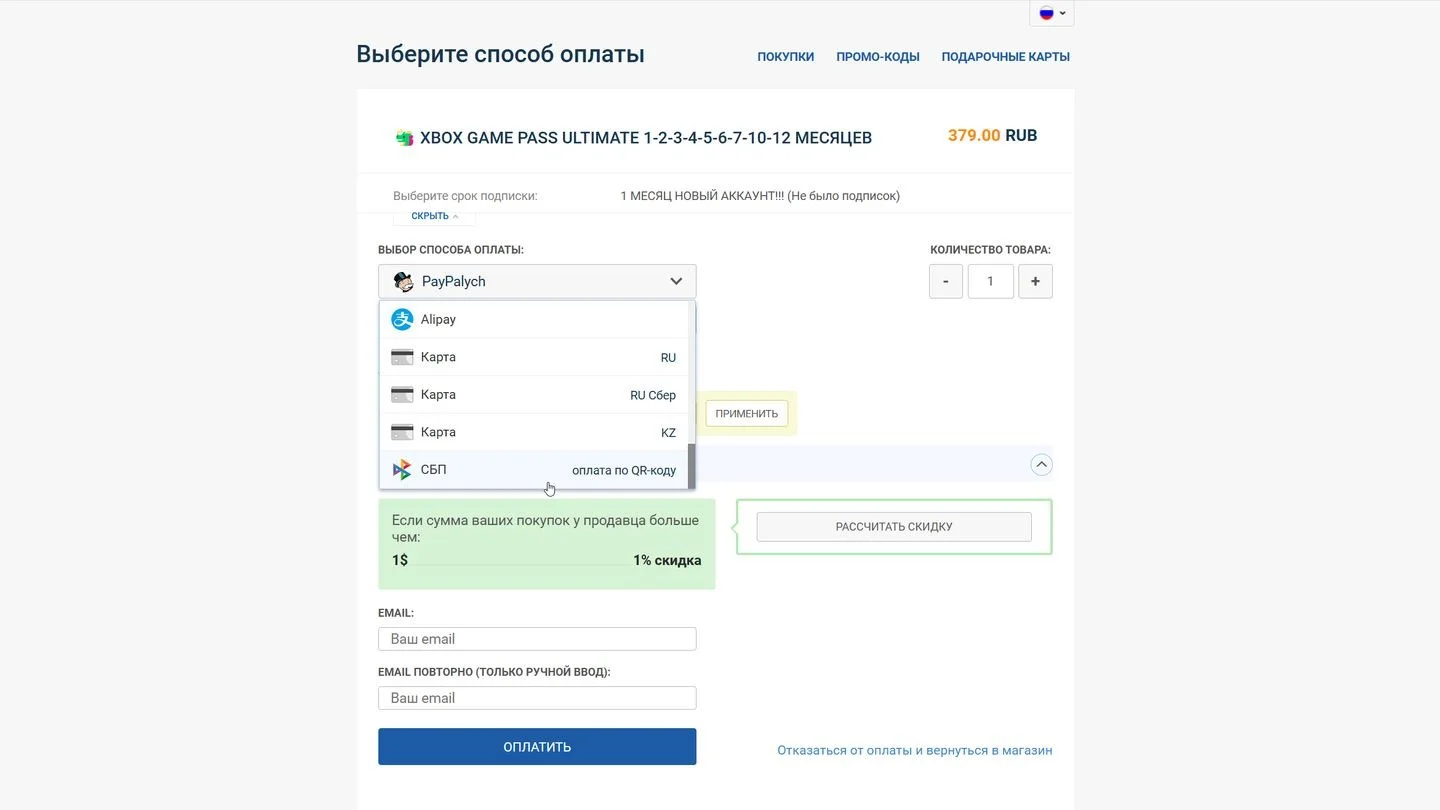Decrease product quantity with minus
This screenshot has width=1440, height=810.
[x=946, y=281]
